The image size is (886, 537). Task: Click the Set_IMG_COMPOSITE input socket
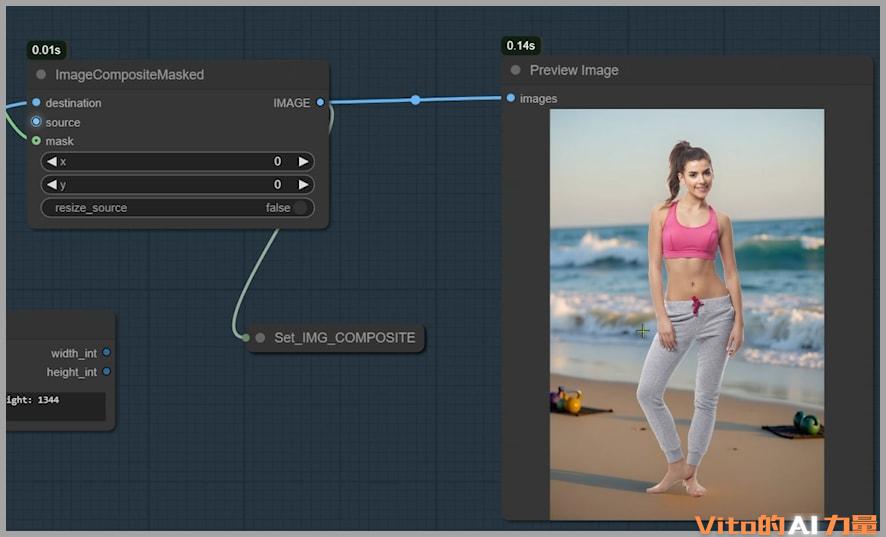click(246, 337)
